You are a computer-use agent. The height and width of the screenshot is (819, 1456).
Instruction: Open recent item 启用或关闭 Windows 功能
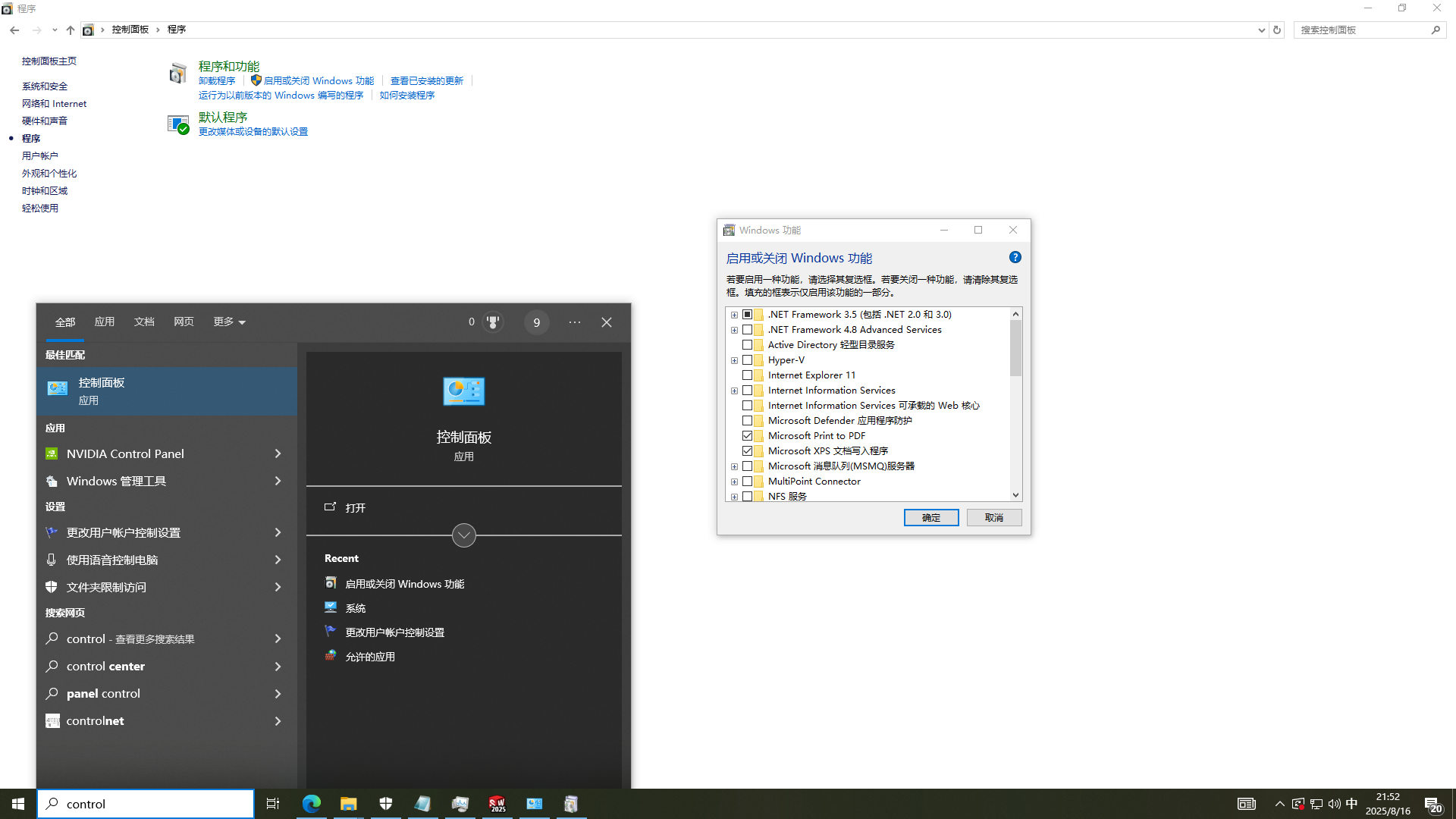click(x=405, y=584)
